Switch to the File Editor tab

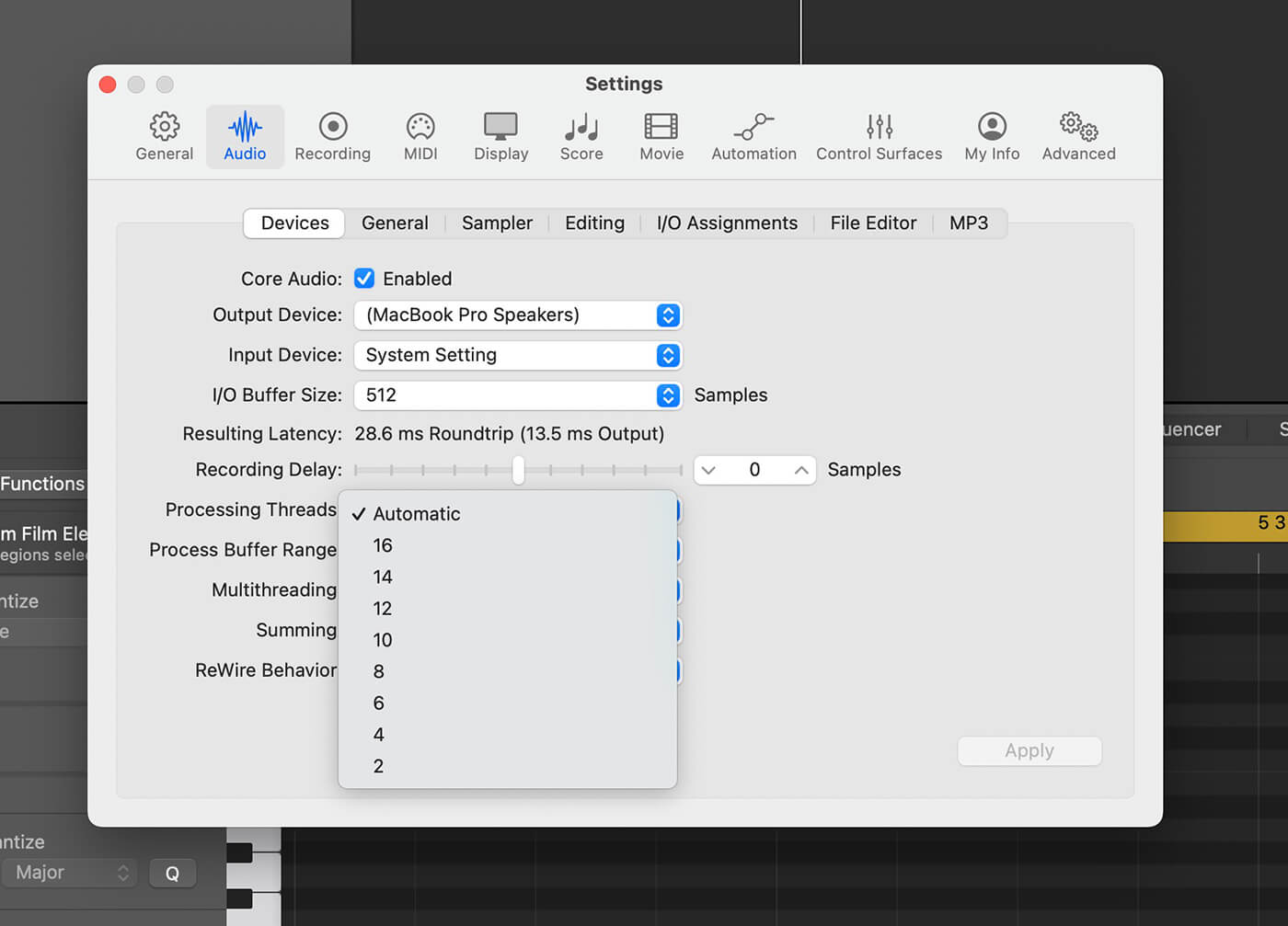point(873,223)
